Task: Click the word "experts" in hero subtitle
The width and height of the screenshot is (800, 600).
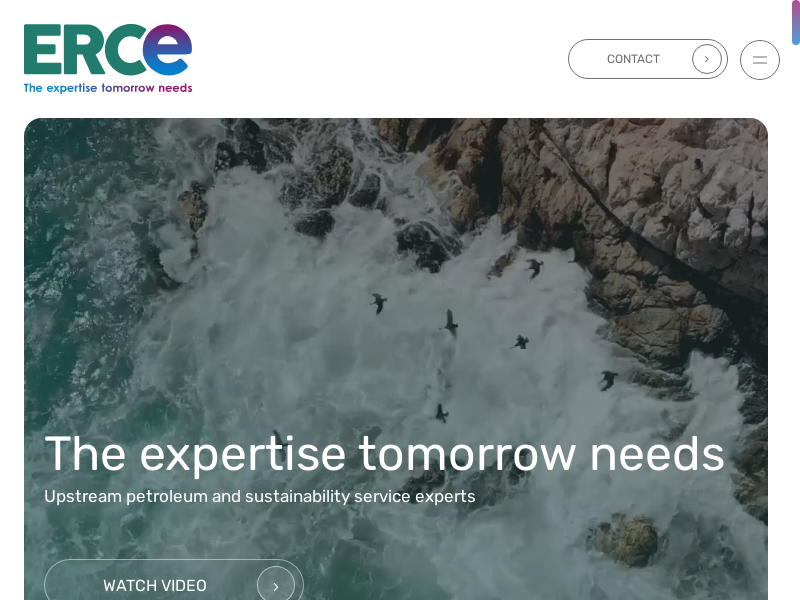Action: (445, 497)
